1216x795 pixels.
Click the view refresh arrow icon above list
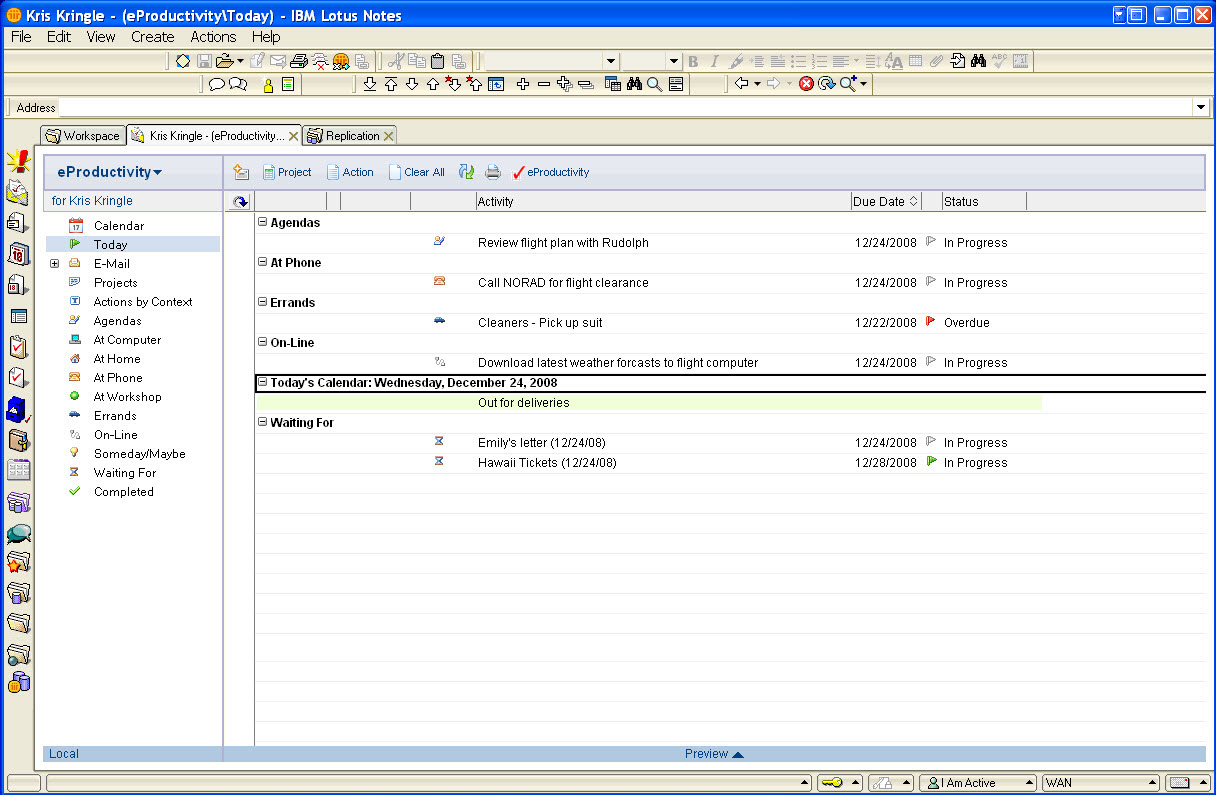pyautogui.click(x=239, y=202)
